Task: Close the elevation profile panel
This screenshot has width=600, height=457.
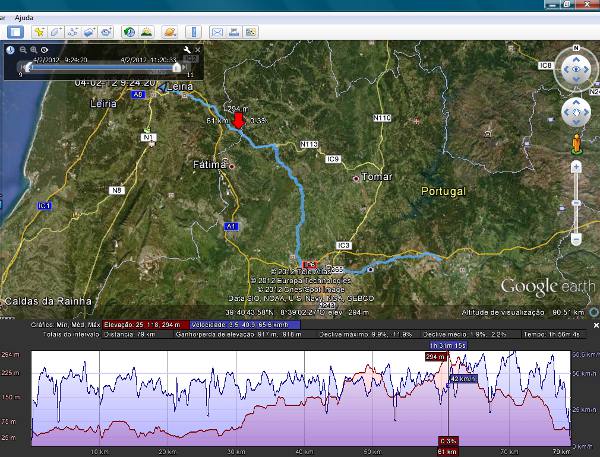Action: 595,325
